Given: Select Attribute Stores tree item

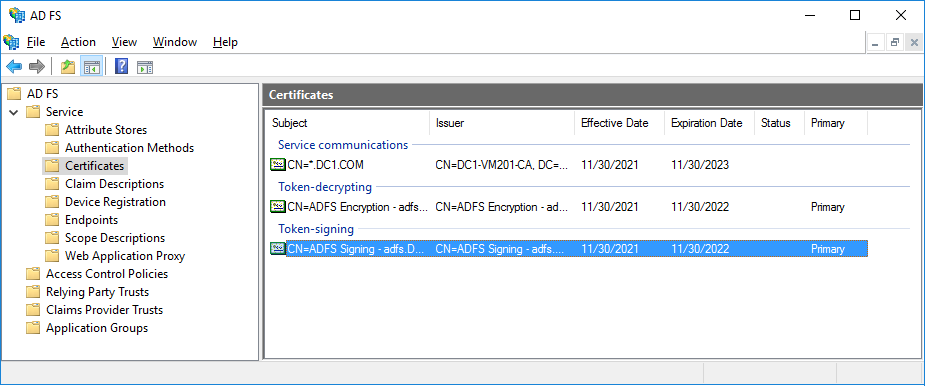Looking at the screenshot, I should (x=106, y=130).
